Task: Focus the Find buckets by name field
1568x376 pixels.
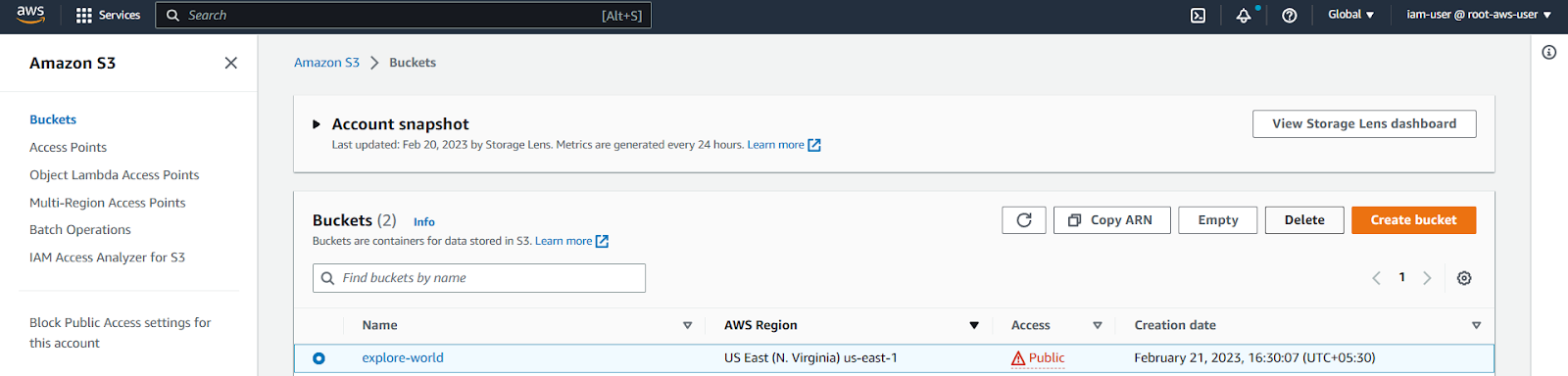Action: pyautogui.click(x=478, y=278)
